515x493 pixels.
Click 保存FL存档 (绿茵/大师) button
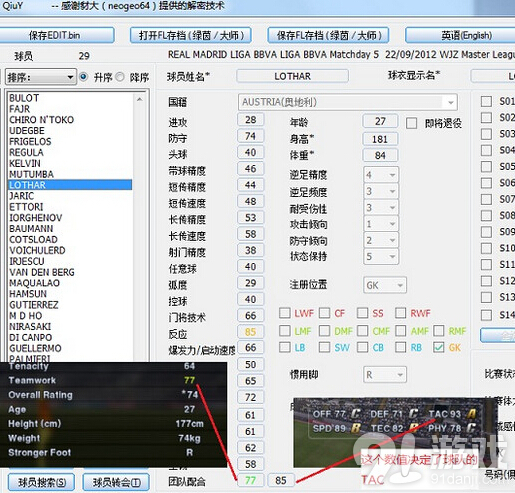tap(328, 35)
